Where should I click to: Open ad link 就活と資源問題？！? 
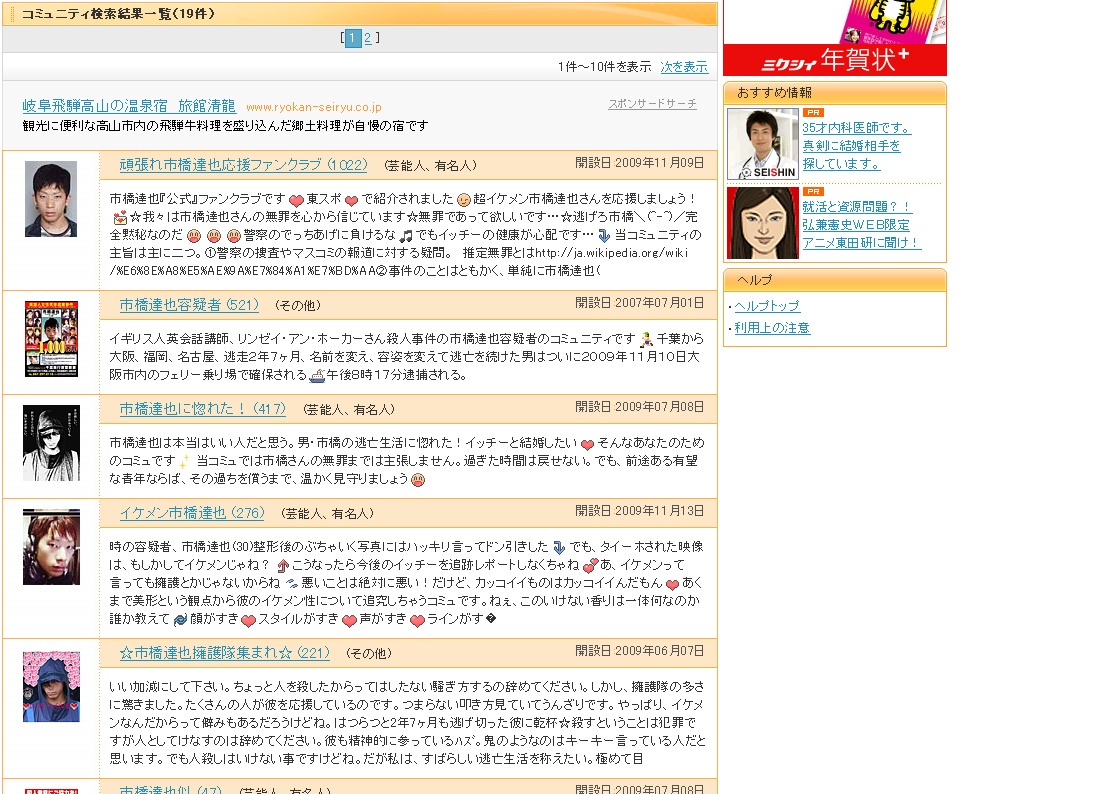coord(857,206)
